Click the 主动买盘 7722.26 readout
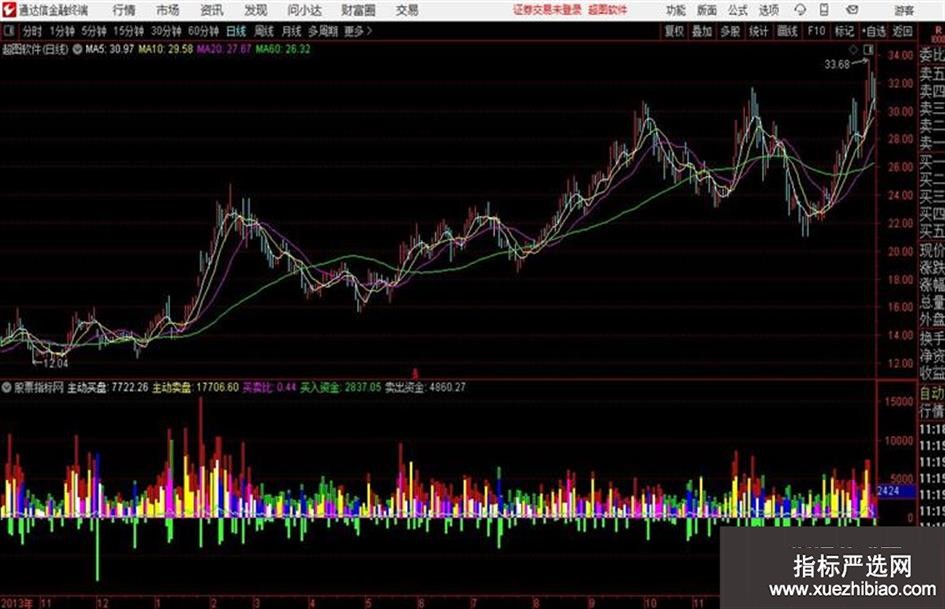This screenshot has height=609, width=945. pyautogui.click(x=108, y=387)
